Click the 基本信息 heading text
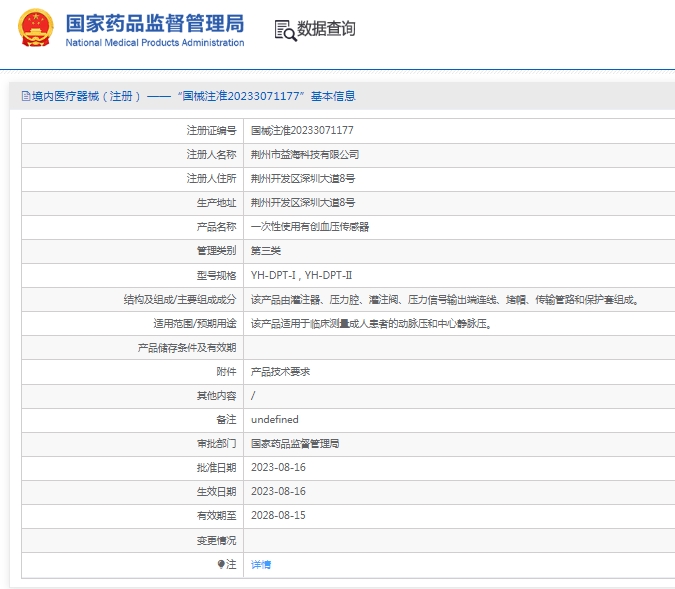This screenshot has height=589, width=675. [x=333, y=96]
